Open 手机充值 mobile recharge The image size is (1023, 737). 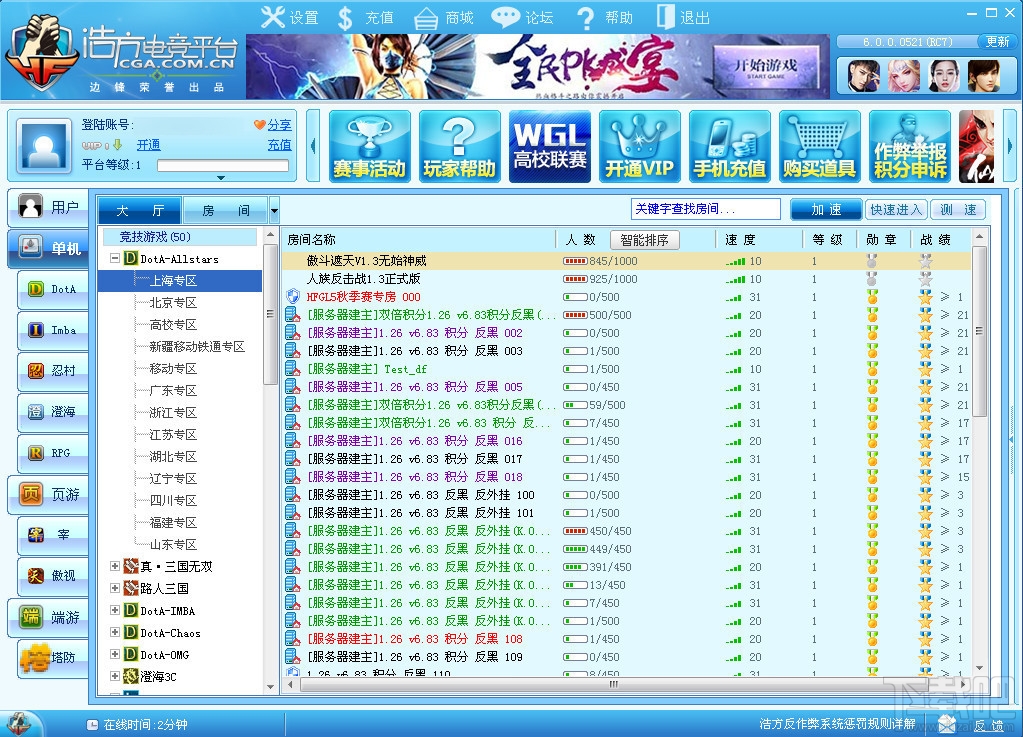tap(729, 146)
